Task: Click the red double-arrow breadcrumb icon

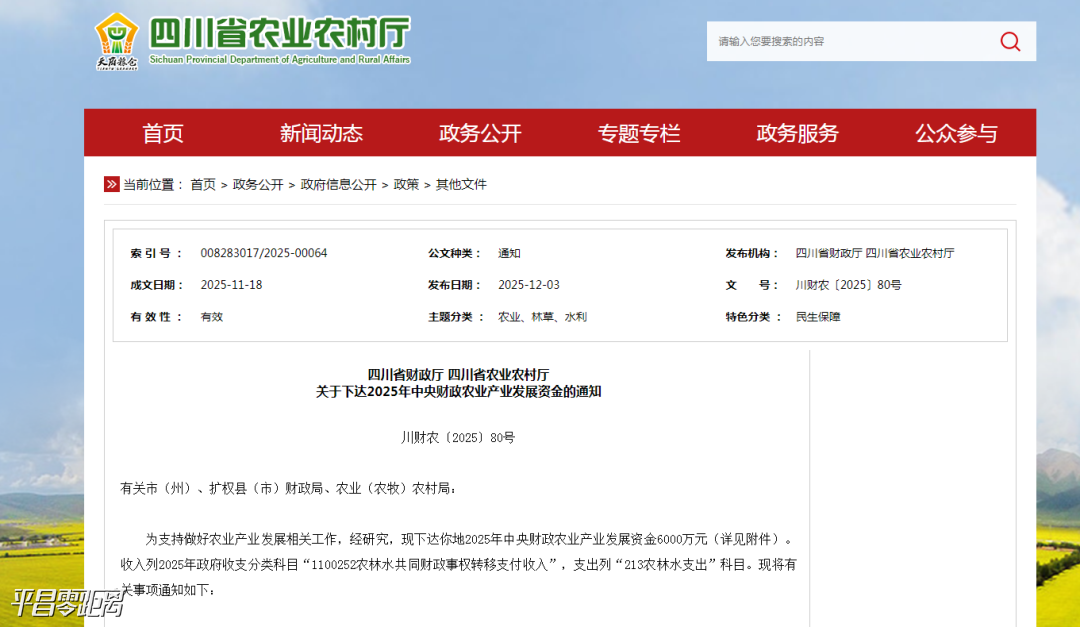Action: click(111, 184)
